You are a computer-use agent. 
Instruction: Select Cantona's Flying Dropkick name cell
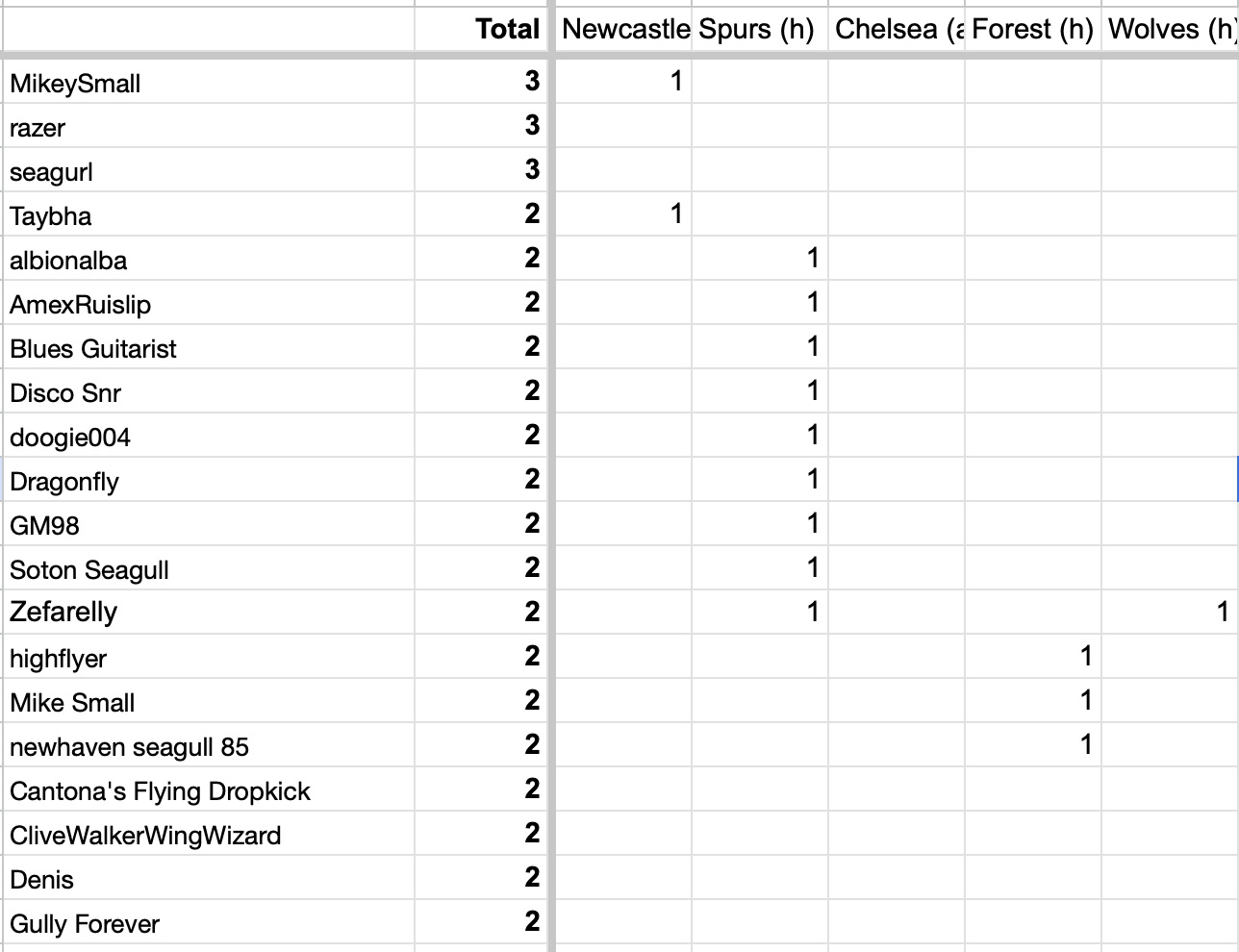point(209,789)
